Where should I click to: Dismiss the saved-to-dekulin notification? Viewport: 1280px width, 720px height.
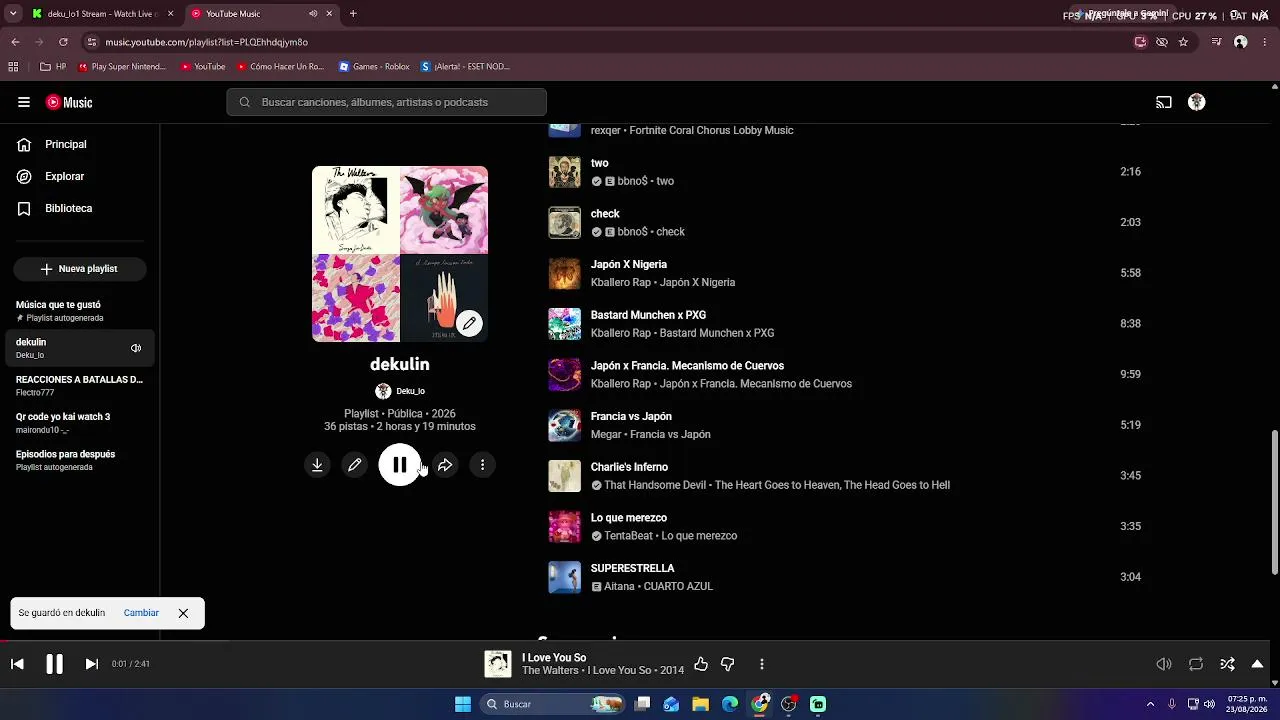point(183,613)
